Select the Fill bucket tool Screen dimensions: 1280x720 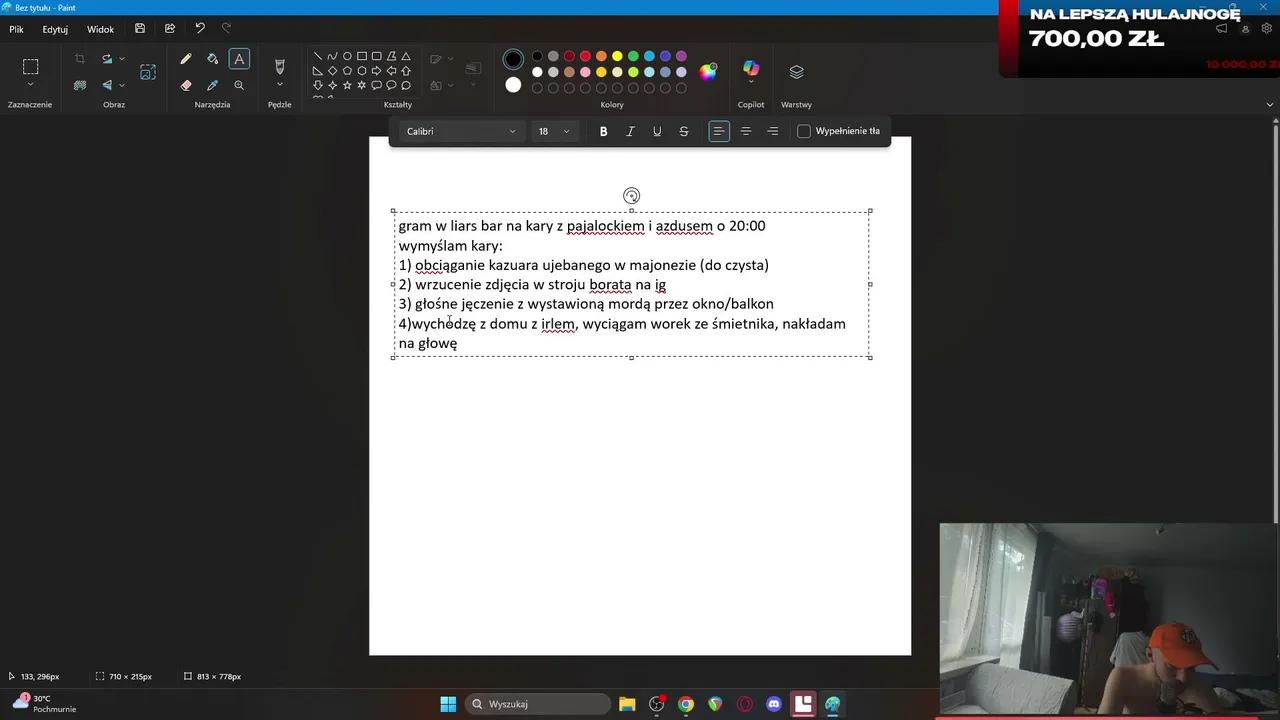[212, 59]
